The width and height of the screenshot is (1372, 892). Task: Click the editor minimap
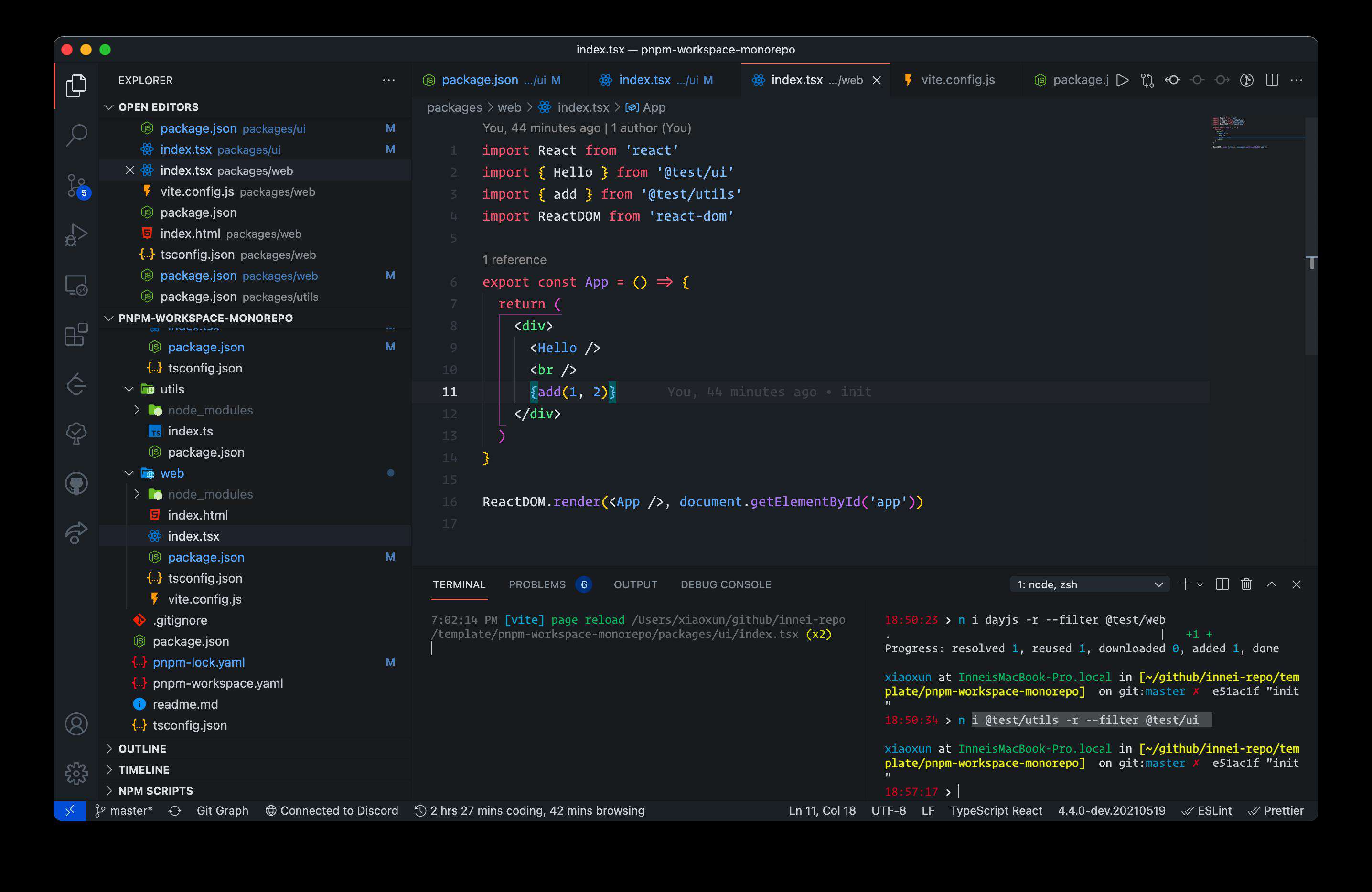coord(1257,134)
